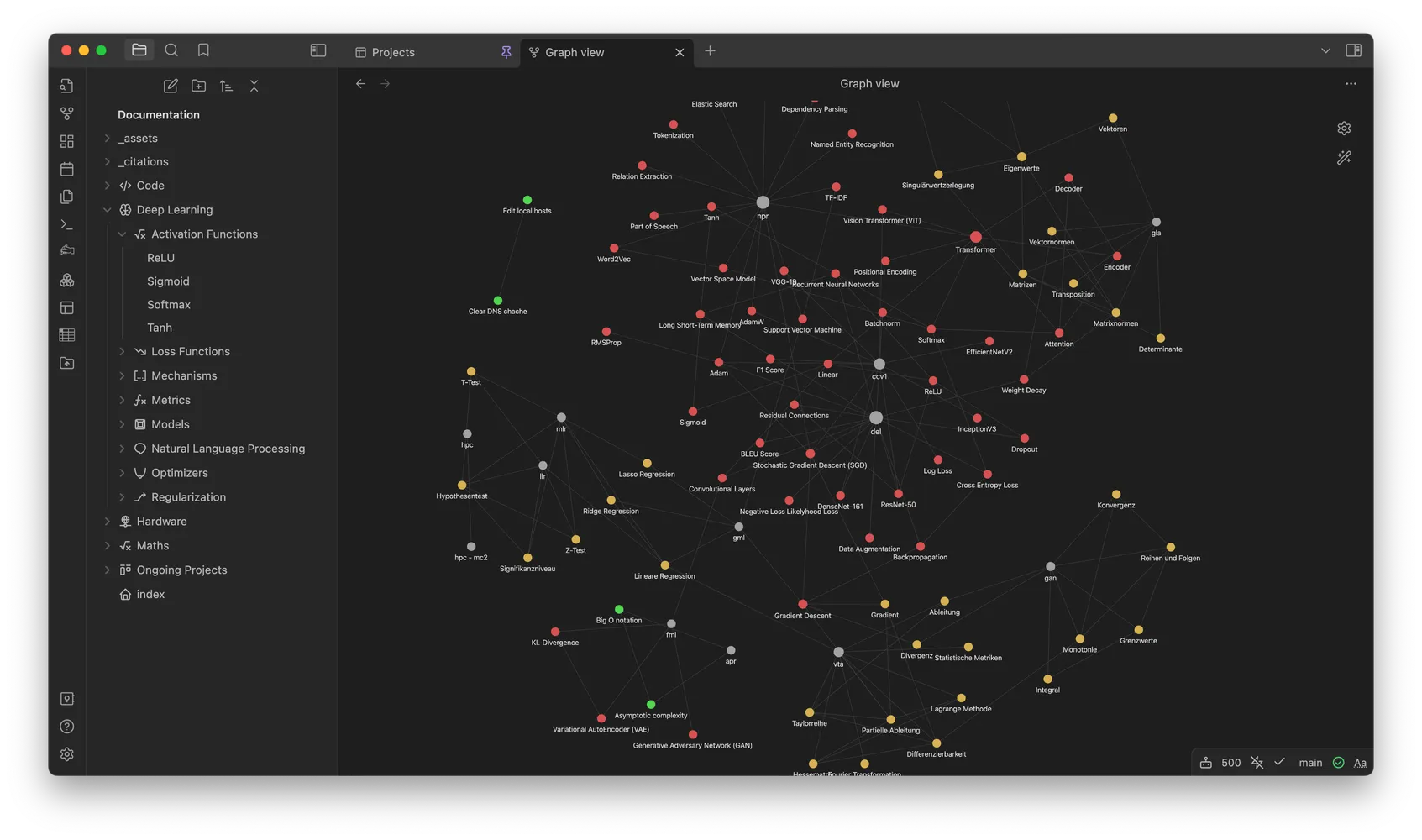Screen dimensions: 1422x840
Task: Open the terminal icon in the left ribbon
Action: coord(66,224)
